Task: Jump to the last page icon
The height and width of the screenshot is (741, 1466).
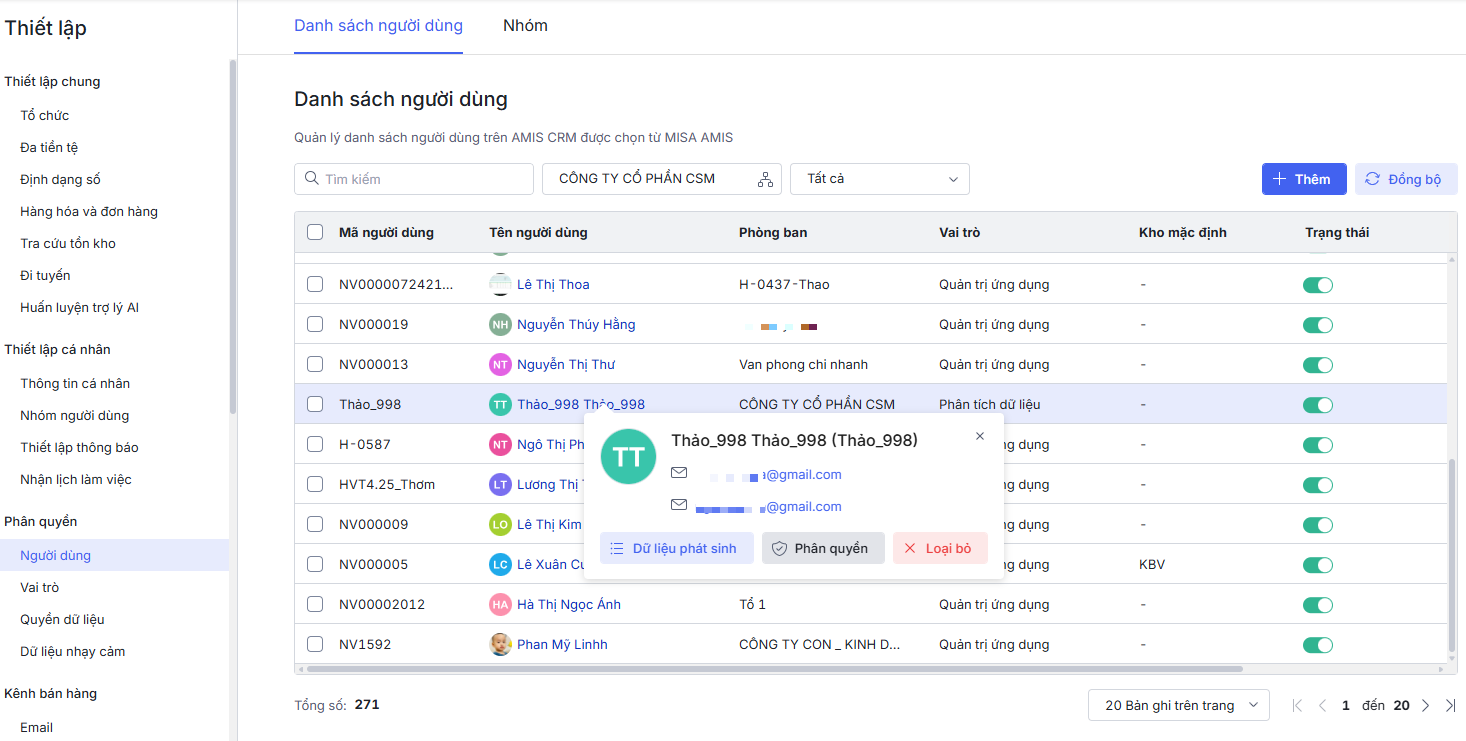Action: pos(1450,706)
